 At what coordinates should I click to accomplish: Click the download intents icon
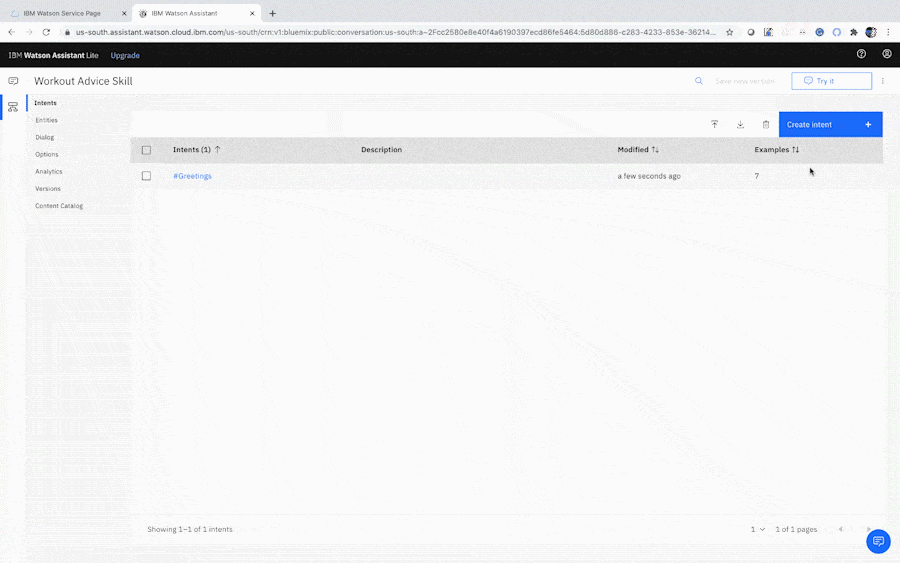pyautogui.click(x=740, y=124)
